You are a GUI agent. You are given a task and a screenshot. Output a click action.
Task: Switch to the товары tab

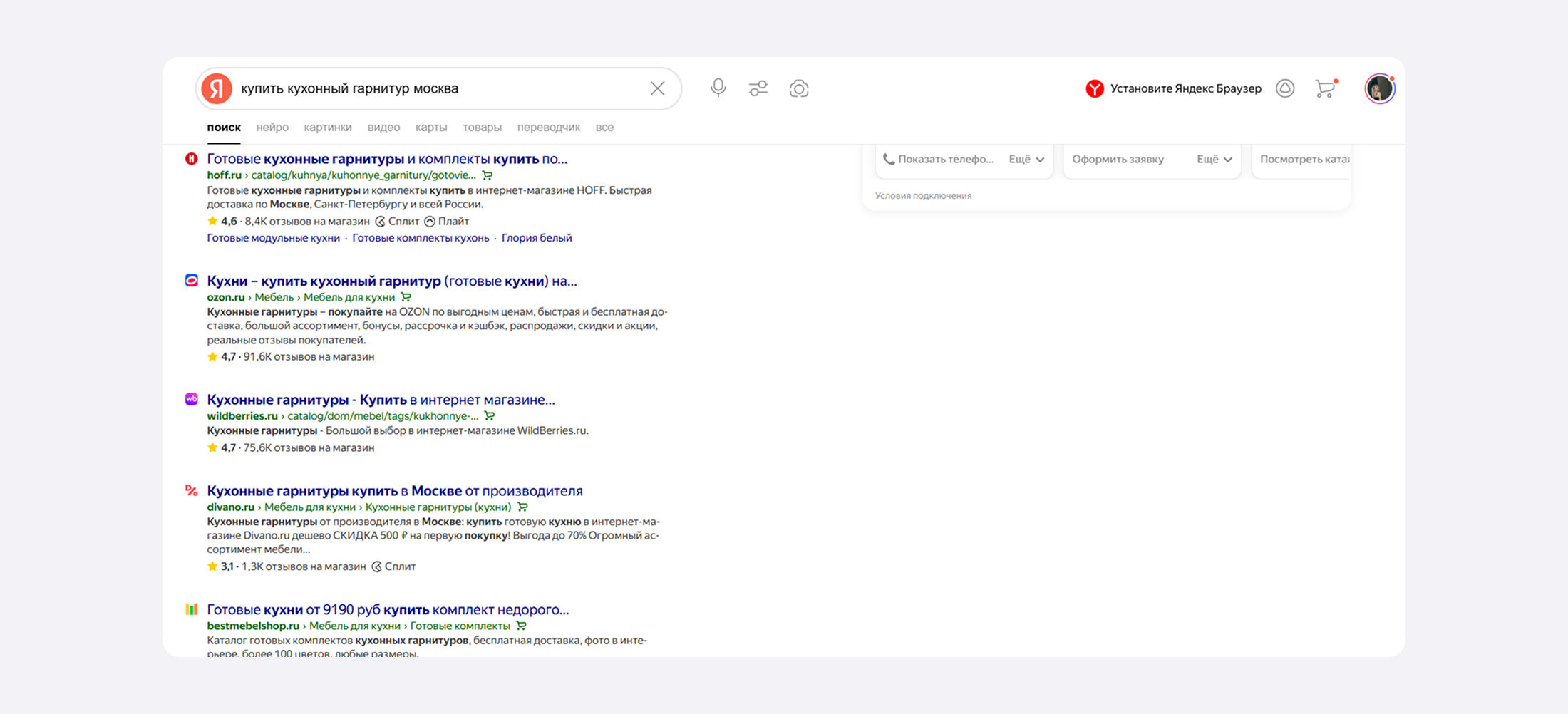tap(482, 128)
